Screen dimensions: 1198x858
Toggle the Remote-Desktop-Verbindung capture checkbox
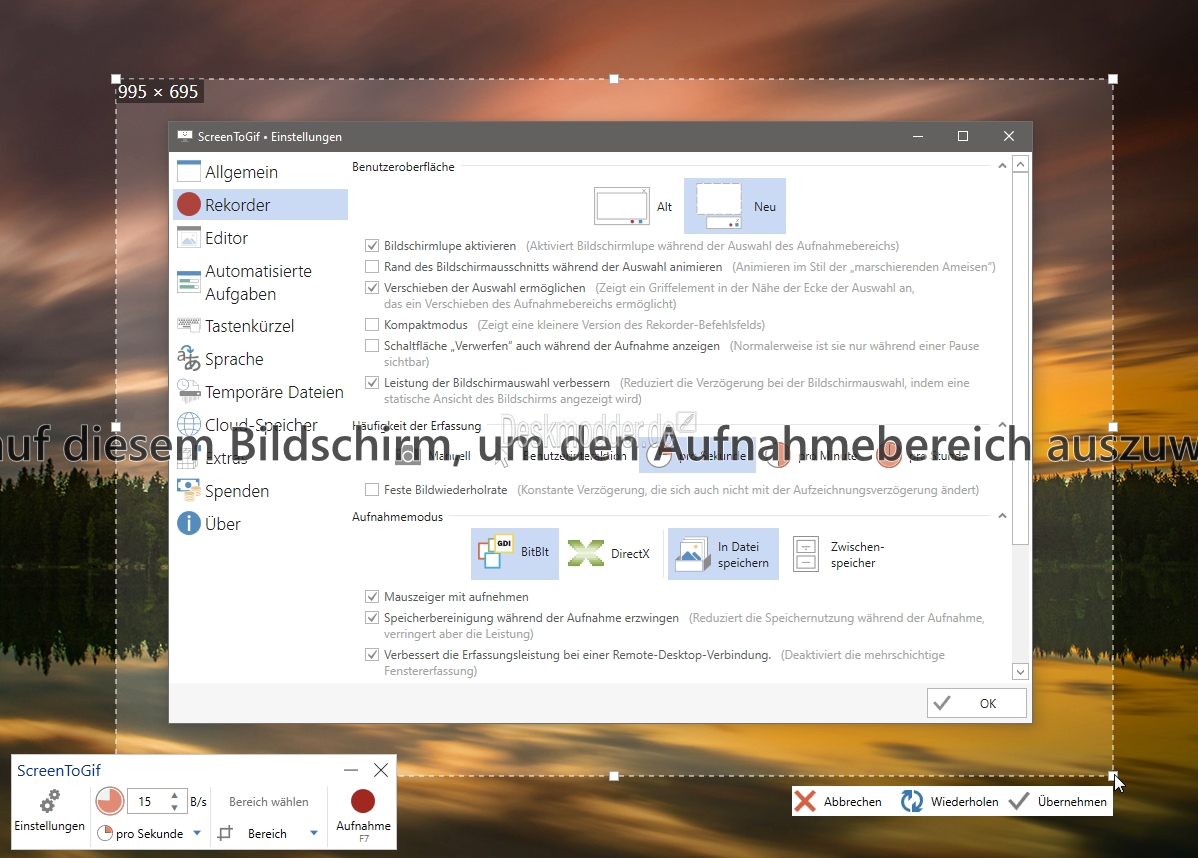point(372,655)
